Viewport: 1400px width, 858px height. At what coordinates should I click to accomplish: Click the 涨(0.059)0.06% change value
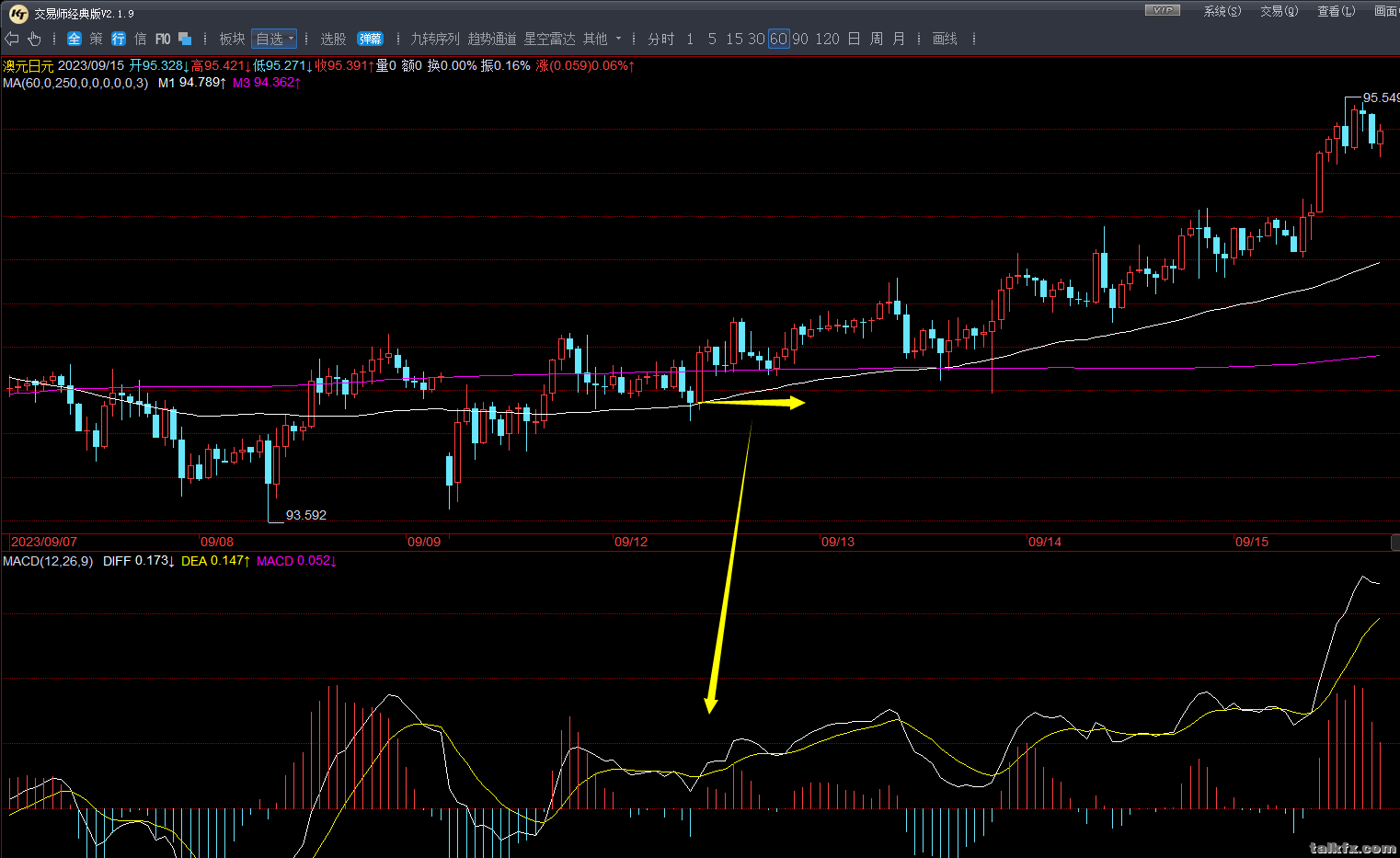click(x=585, y=66)
